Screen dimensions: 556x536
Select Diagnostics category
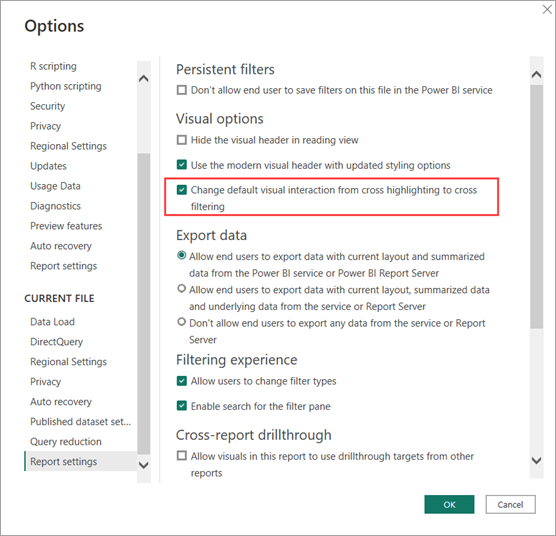(x=55, y=206)
